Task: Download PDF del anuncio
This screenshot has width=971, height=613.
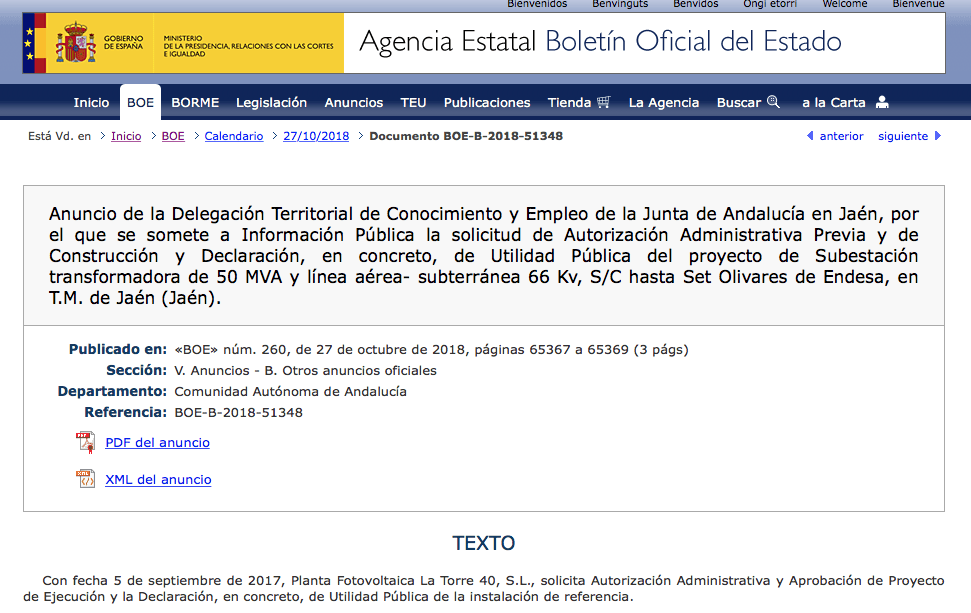Action: (157, 443)
